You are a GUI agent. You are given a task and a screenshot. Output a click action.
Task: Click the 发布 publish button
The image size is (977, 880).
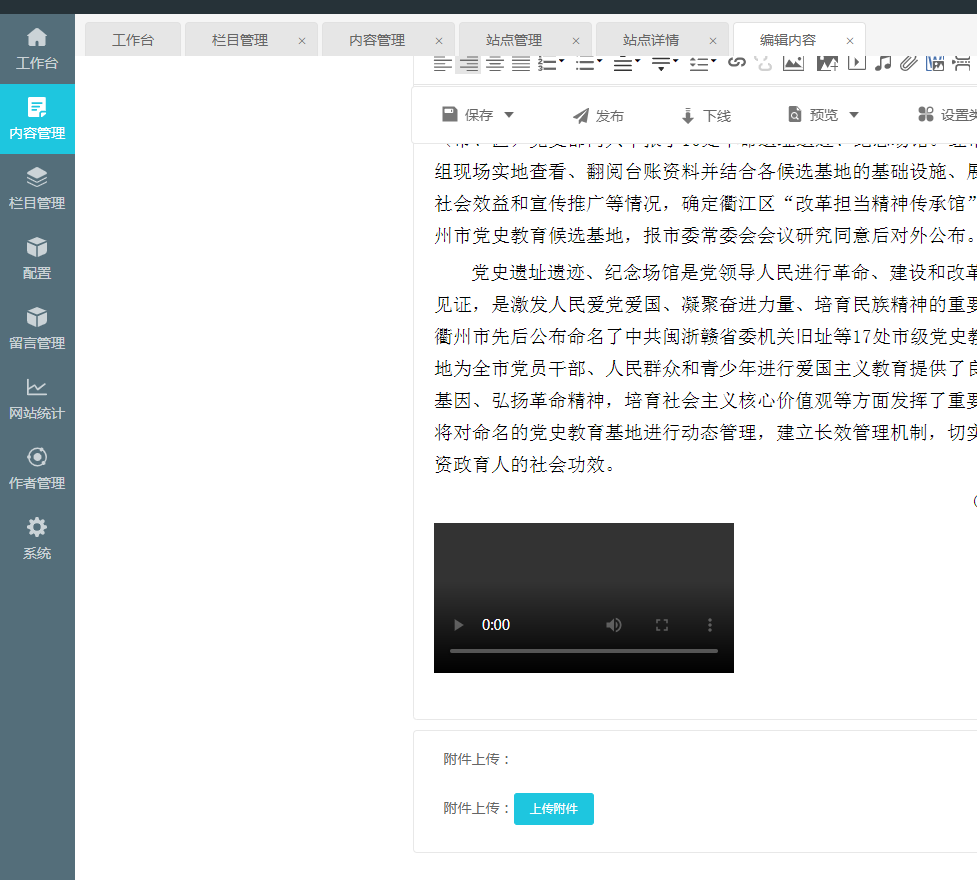click(x=598, y=116)
